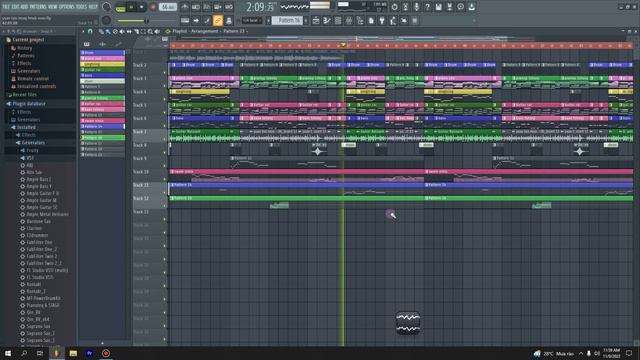Image resolution: width=640 pixels, height=360 pixels.
Task: Toggle the record button in transport
Action: pos(153,7)
